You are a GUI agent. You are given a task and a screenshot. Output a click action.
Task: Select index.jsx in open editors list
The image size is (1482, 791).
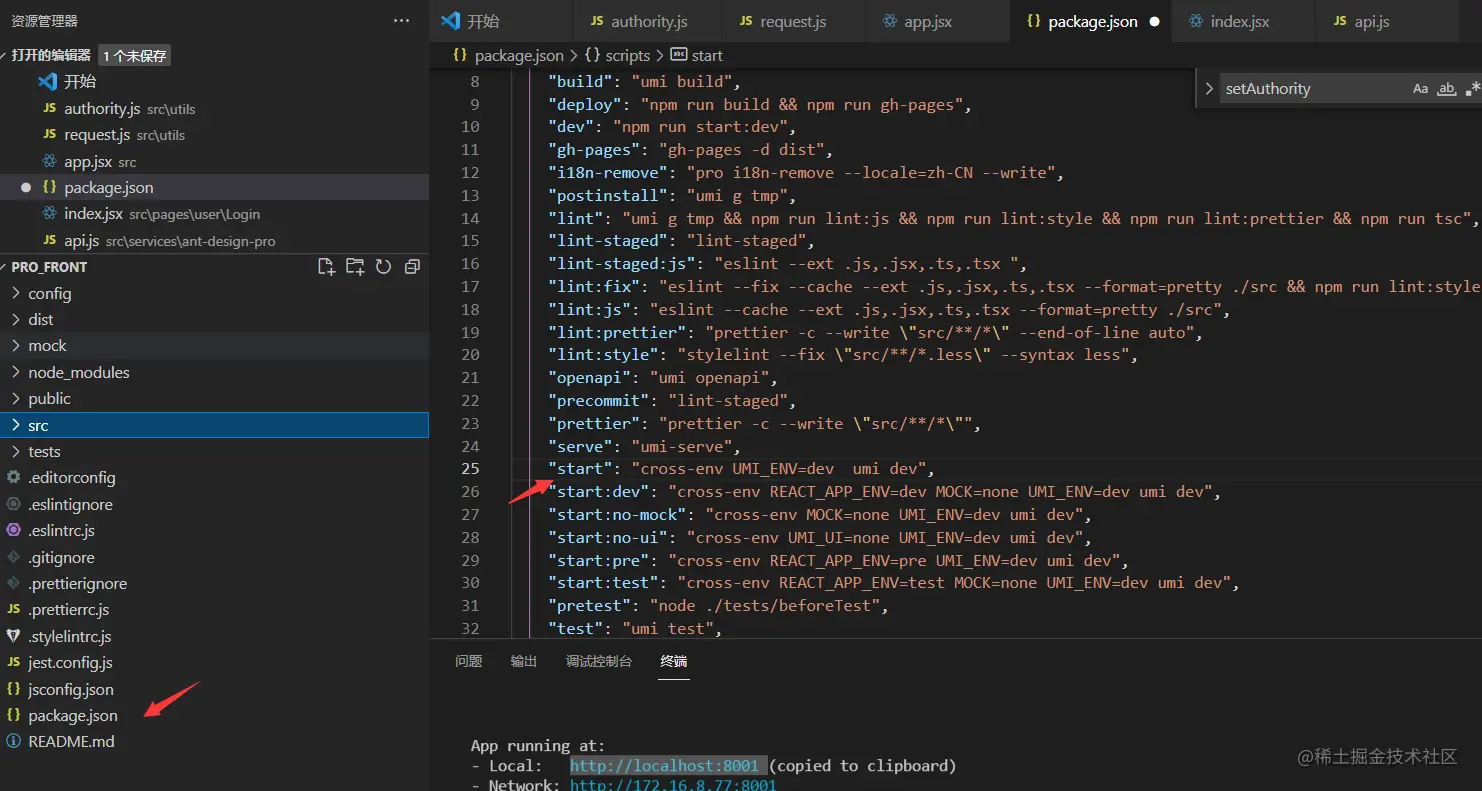214,214
